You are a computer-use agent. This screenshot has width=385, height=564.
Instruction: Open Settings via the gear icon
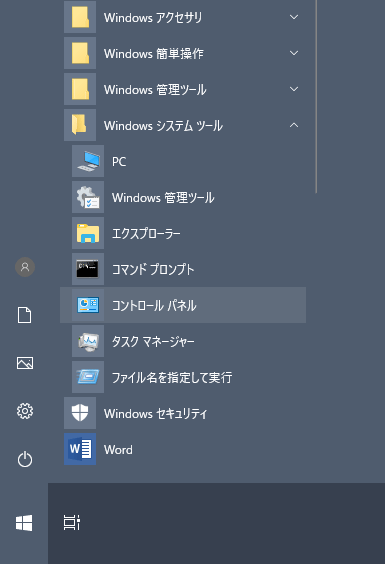click(25, 411)
